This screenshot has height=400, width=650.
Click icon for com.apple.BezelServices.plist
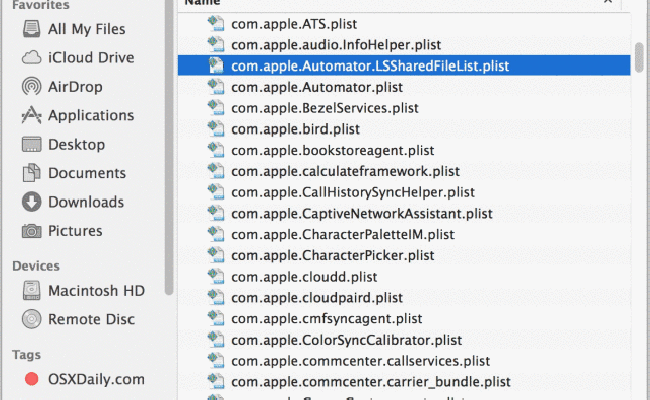click(x=216, y=108)
